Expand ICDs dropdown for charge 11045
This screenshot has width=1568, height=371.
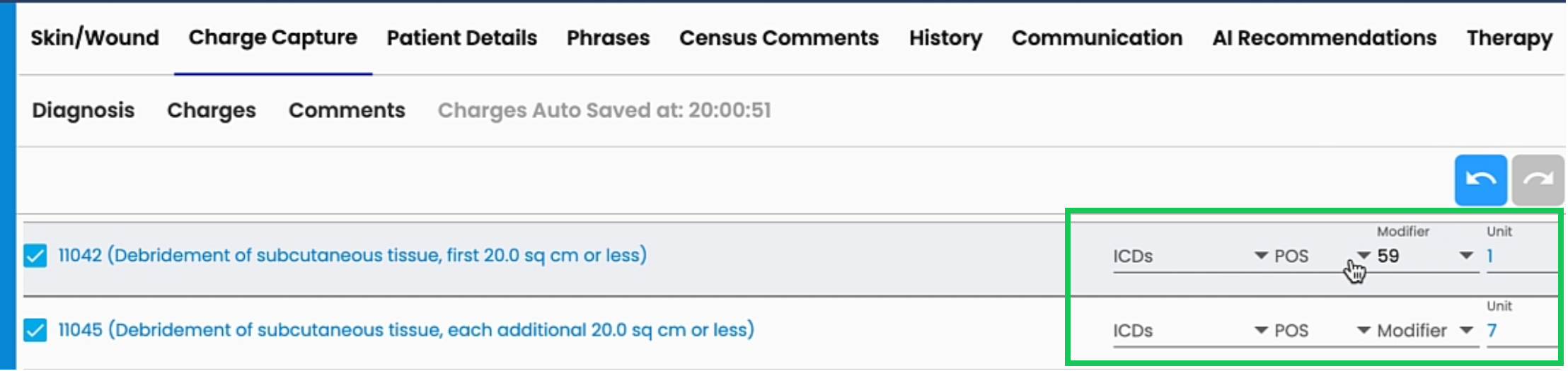1189,331
